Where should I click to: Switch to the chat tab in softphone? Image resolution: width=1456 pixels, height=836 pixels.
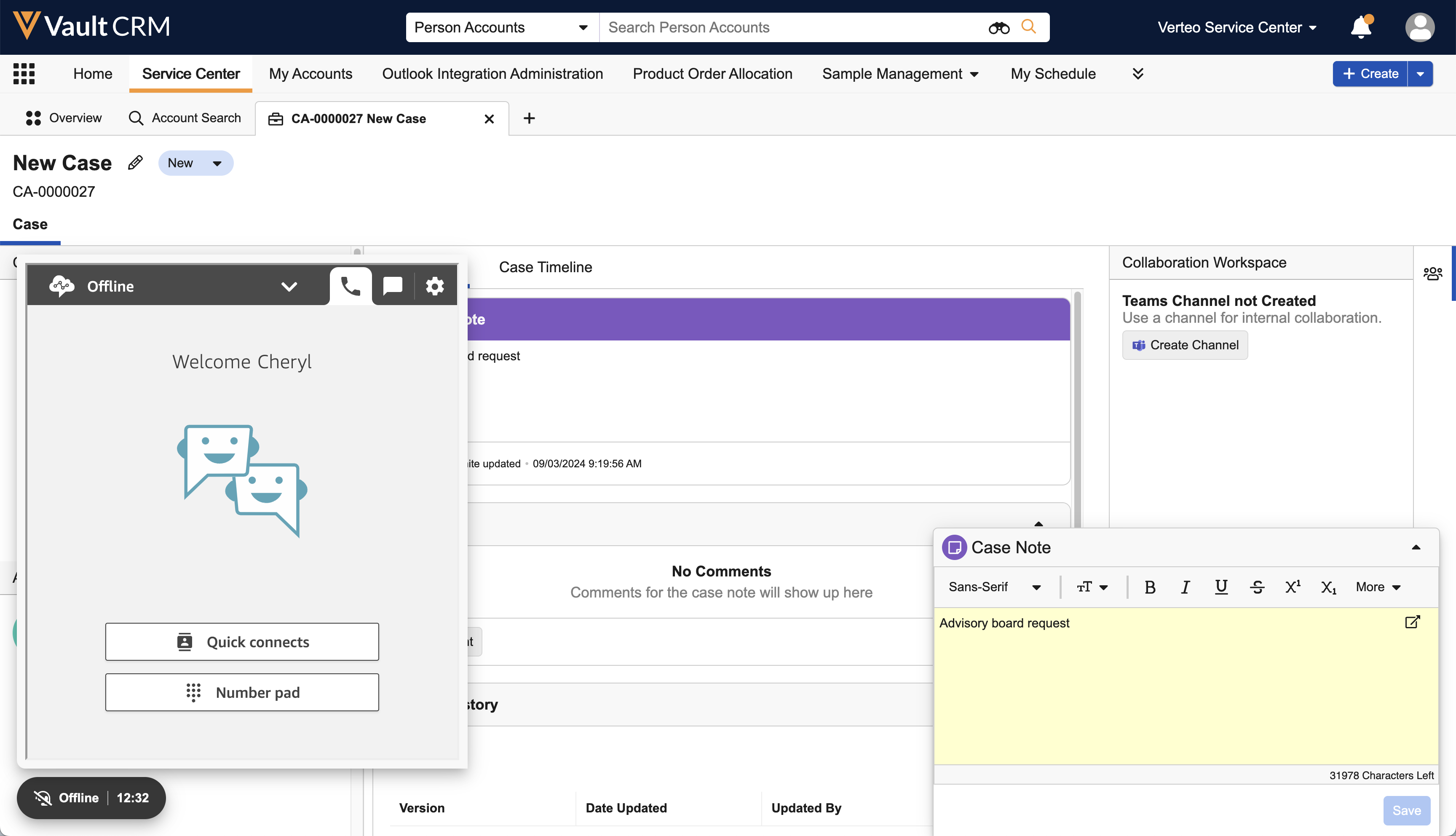coord(393,286)
